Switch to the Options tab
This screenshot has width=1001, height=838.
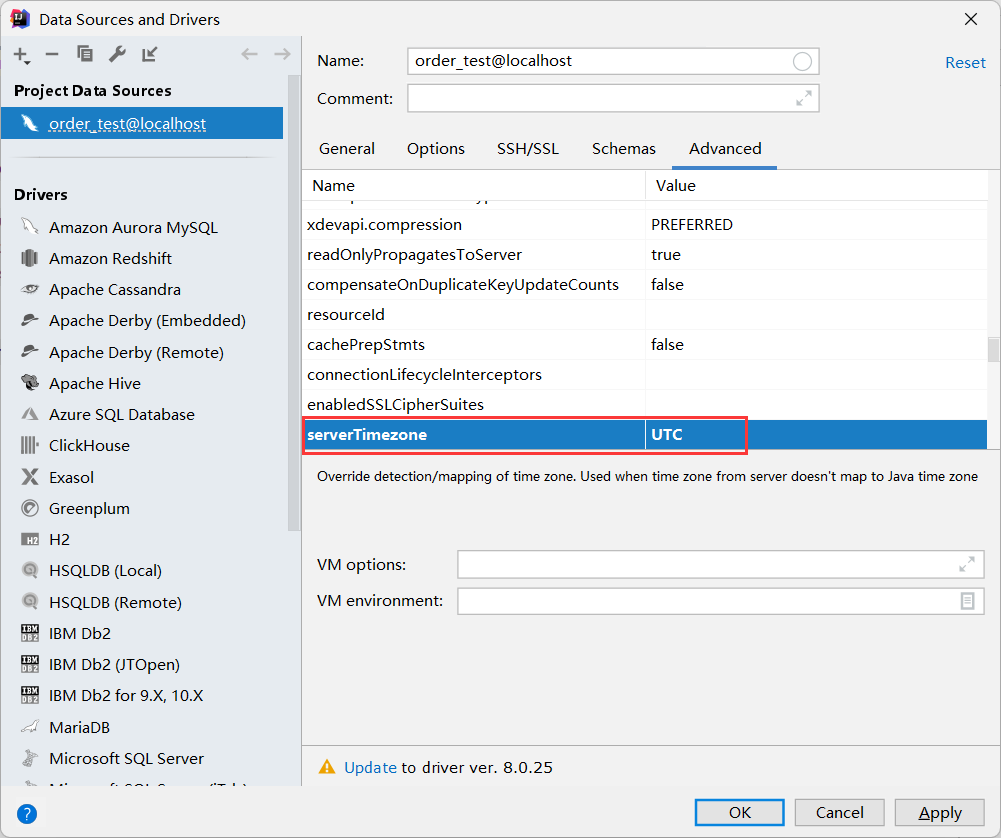click(436, 149)
